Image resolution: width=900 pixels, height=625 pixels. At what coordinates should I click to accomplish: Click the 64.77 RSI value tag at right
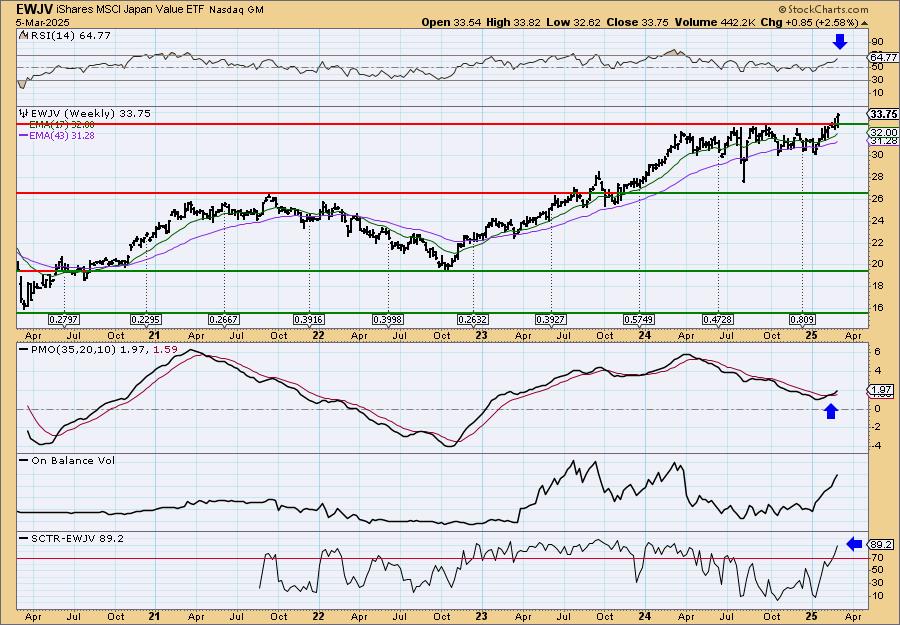[x=883, y=57]
